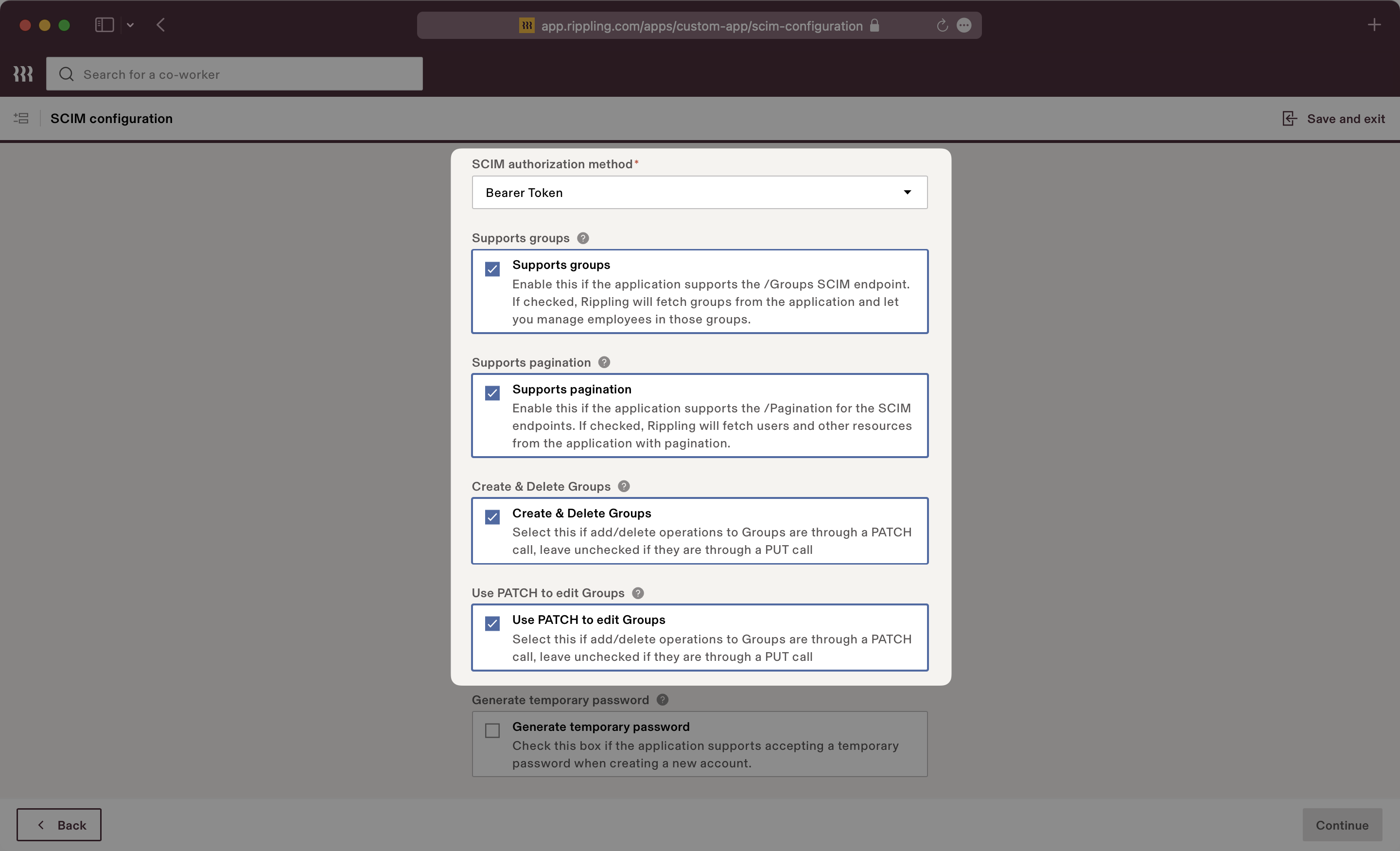This screenshot has width=1400, height=851.
Task: Click the Search for a co-worker field
Action: pyautogui.click(x=234, y=74)
